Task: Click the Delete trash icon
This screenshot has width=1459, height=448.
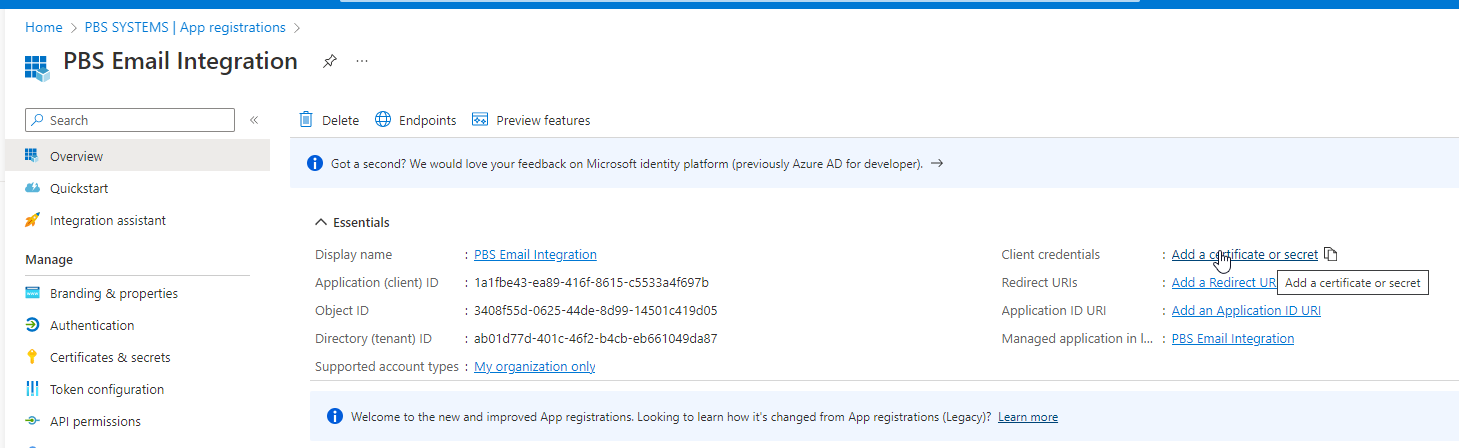Action: [x=307, y=120]
